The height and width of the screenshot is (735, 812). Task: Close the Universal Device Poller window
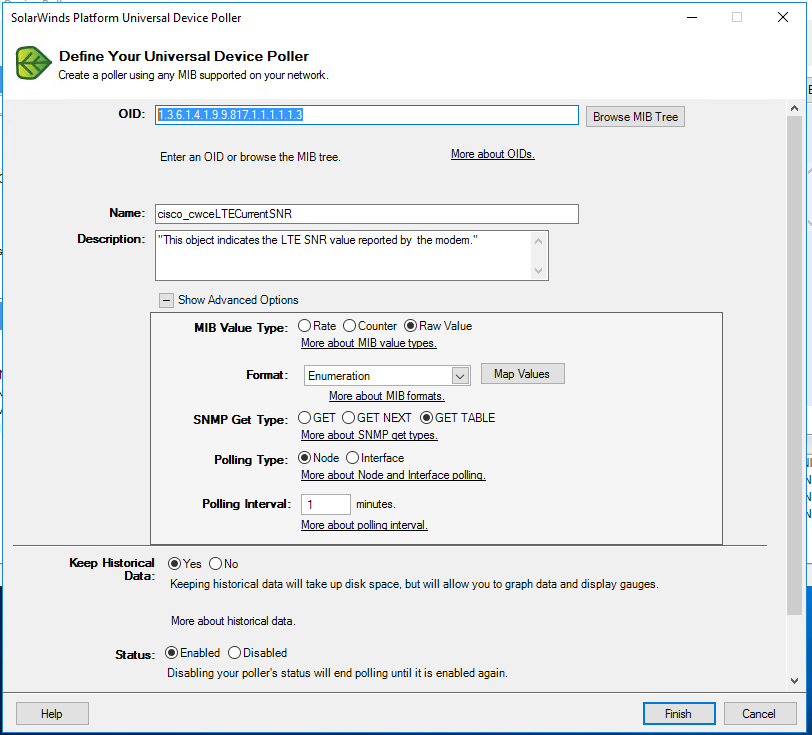(783, 17)
